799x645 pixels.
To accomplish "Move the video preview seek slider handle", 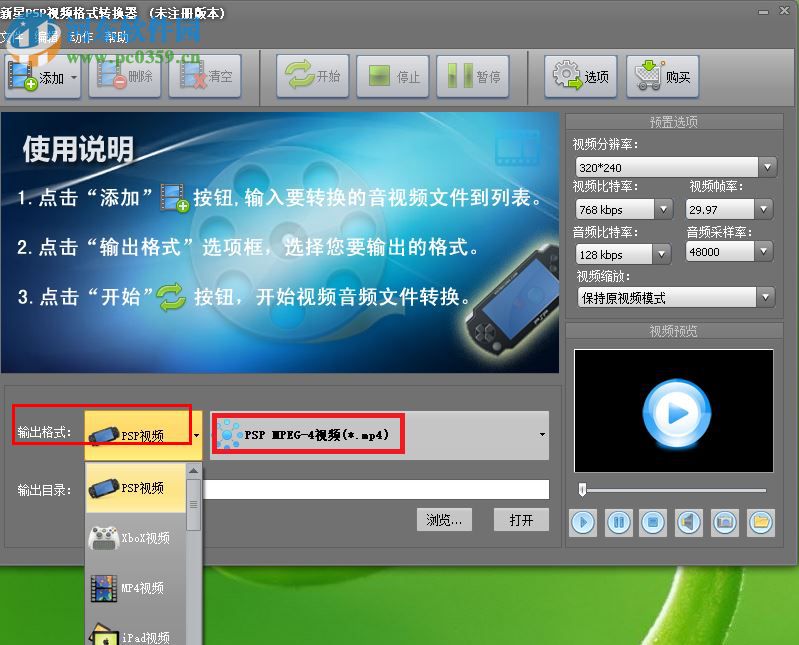I will (582, 490).
